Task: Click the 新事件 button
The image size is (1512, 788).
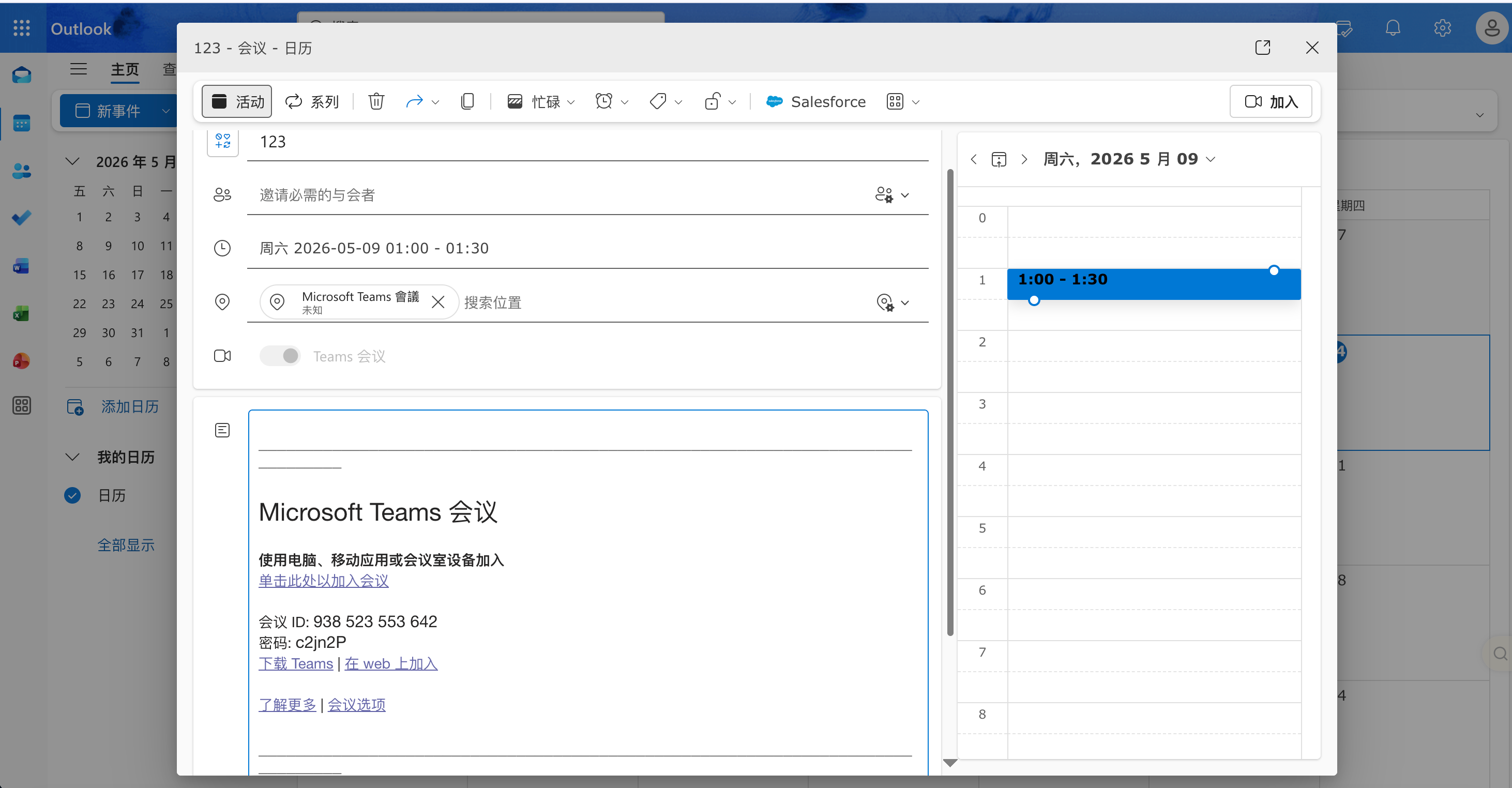Action: (108, 111)
